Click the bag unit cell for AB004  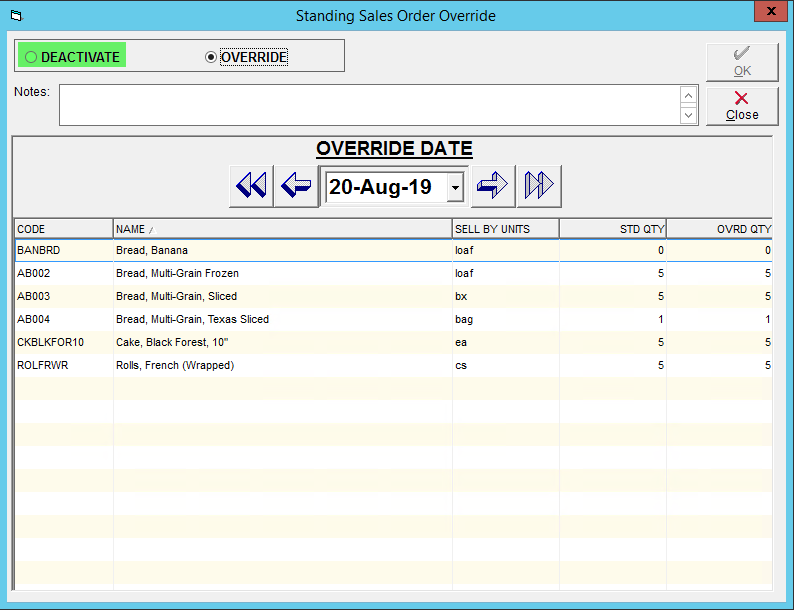[505, 319]
